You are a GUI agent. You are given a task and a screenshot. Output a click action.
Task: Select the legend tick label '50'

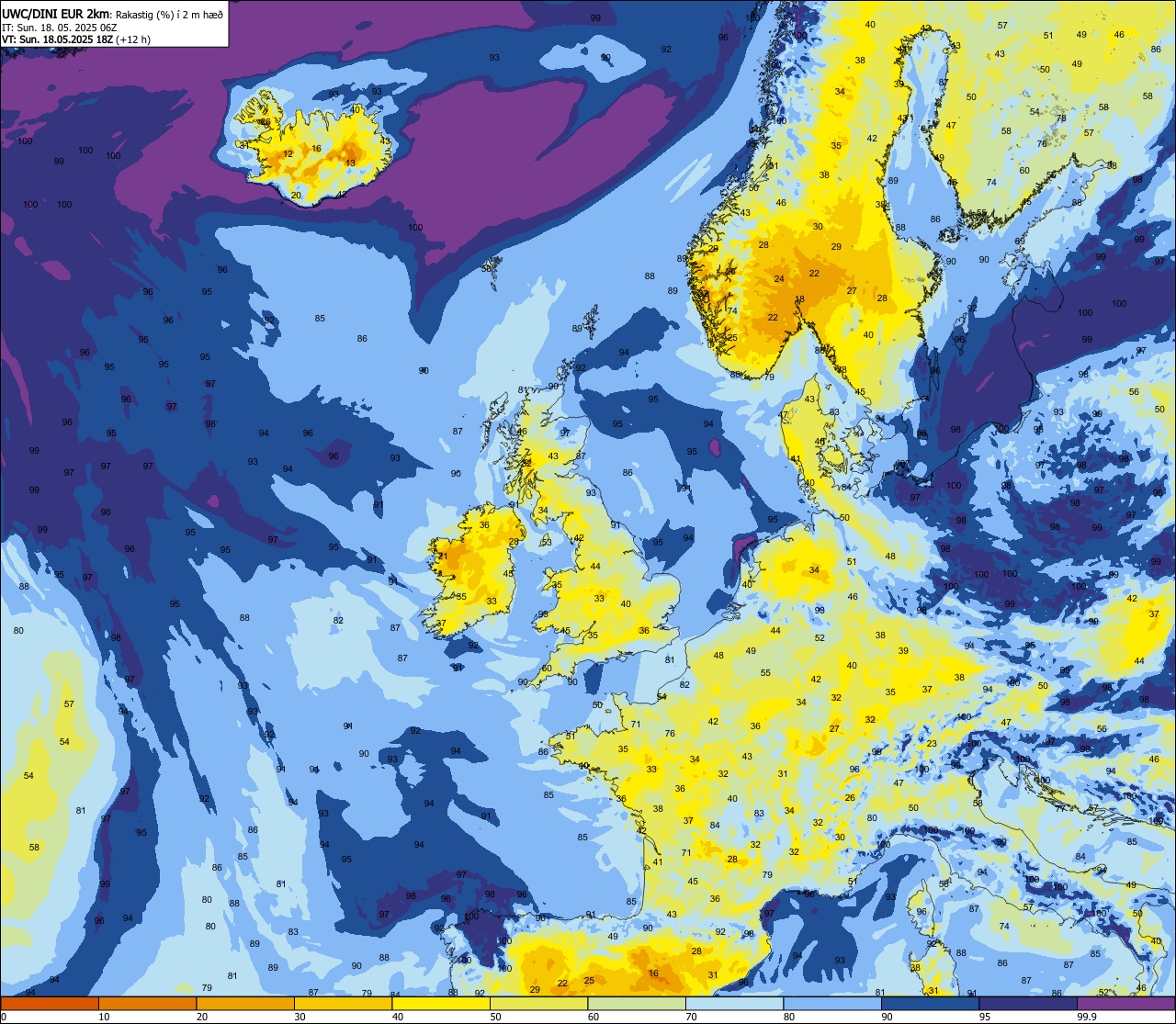pyautogui.click(x=495, y=1017)
